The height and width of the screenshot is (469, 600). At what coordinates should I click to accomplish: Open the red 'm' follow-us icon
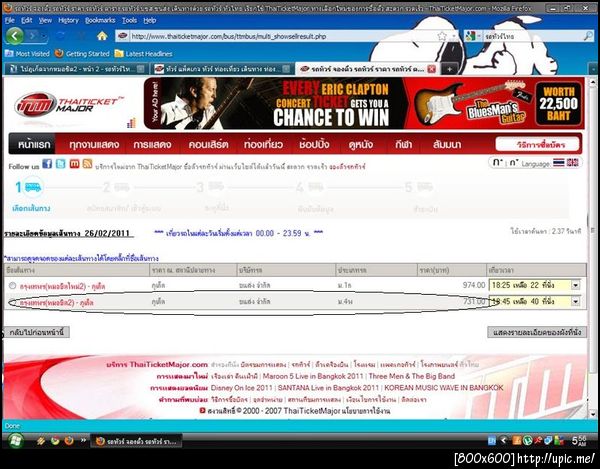(x=74, y=164)
